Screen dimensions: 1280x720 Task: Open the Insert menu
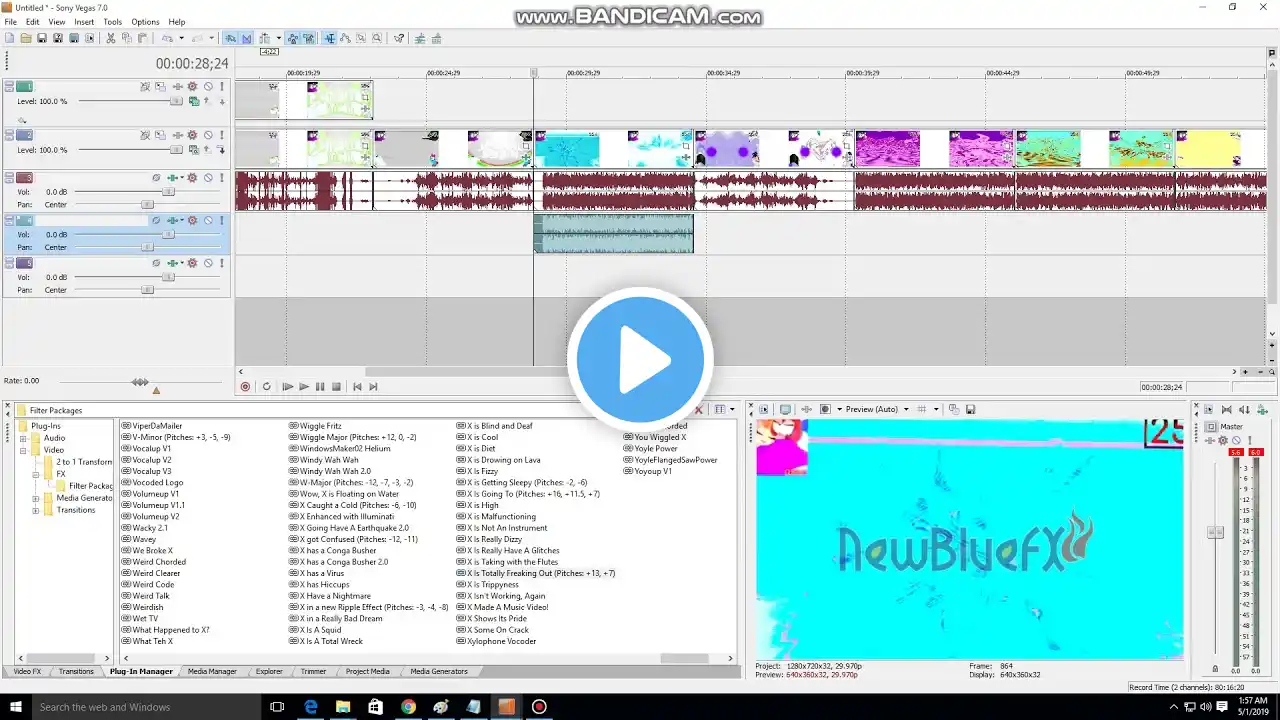point(84,22)
